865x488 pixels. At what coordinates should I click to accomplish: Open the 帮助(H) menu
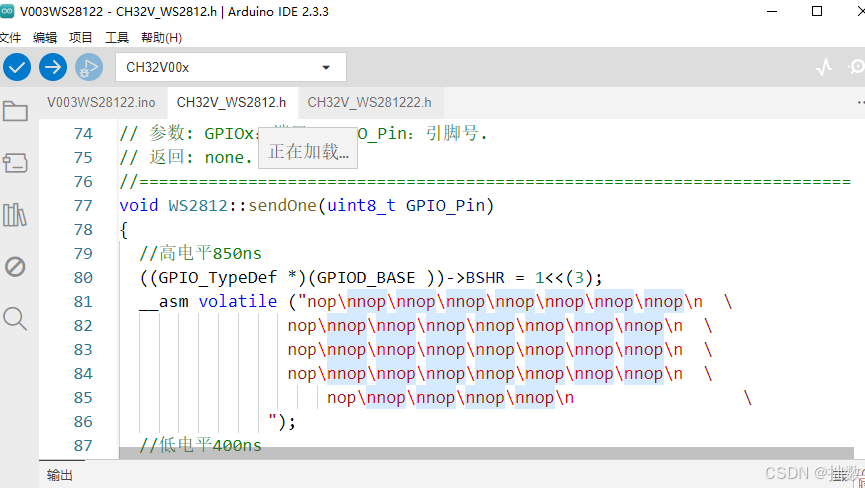coord(161,37)
